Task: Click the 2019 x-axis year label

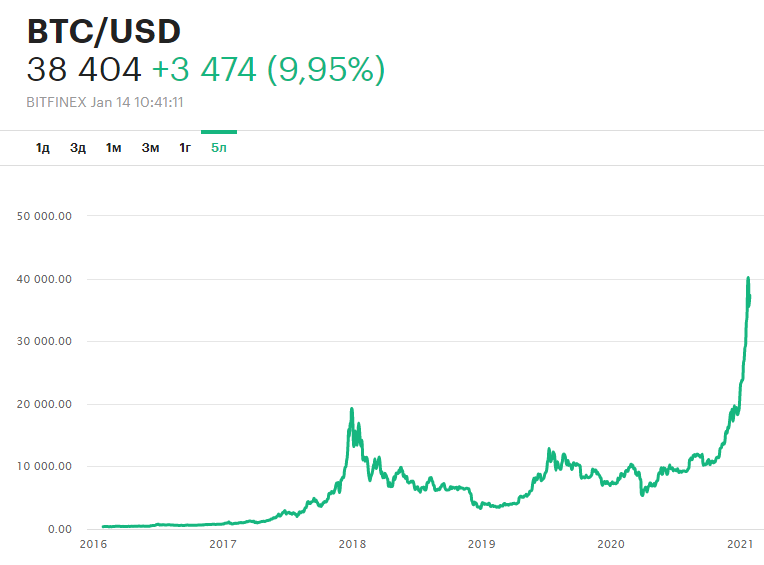Action: click(481, 544)
